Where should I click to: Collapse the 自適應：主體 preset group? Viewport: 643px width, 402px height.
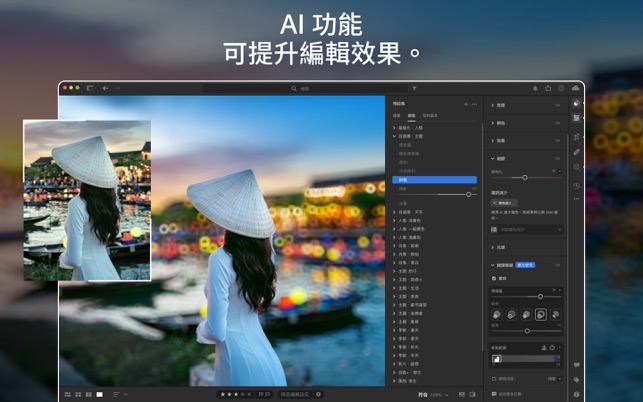(x=395, y=136)
